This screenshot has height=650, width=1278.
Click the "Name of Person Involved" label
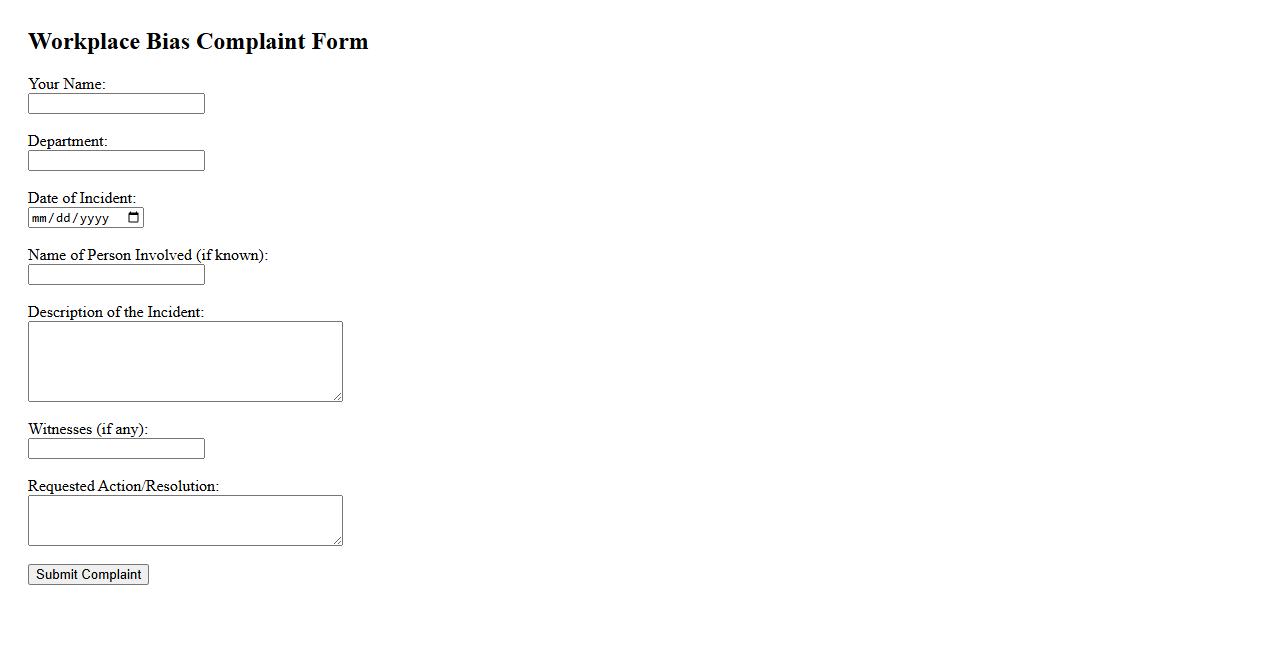click(x=147, y=255)
